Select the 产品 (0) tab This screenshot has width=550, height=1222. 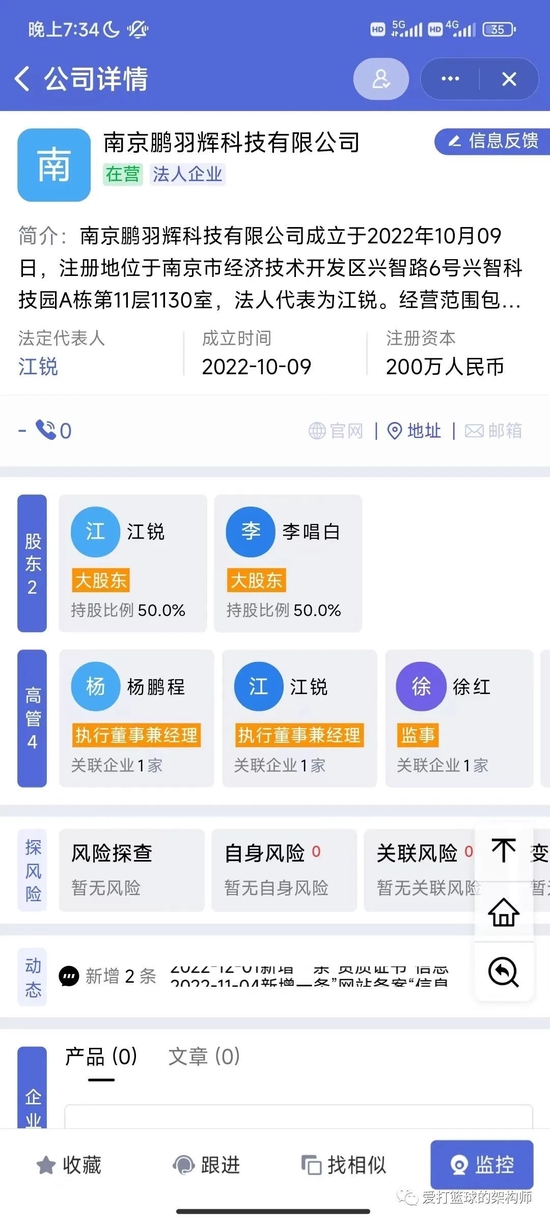pos(101,1056)
